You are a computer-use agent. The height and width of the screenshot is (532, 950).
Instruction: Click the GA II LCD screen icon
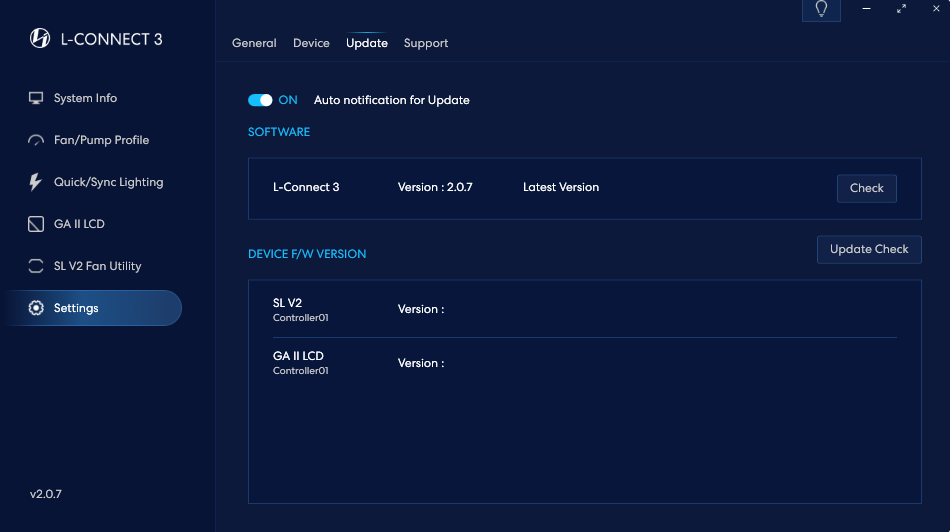pyautogui.click(x=36, y=224)
